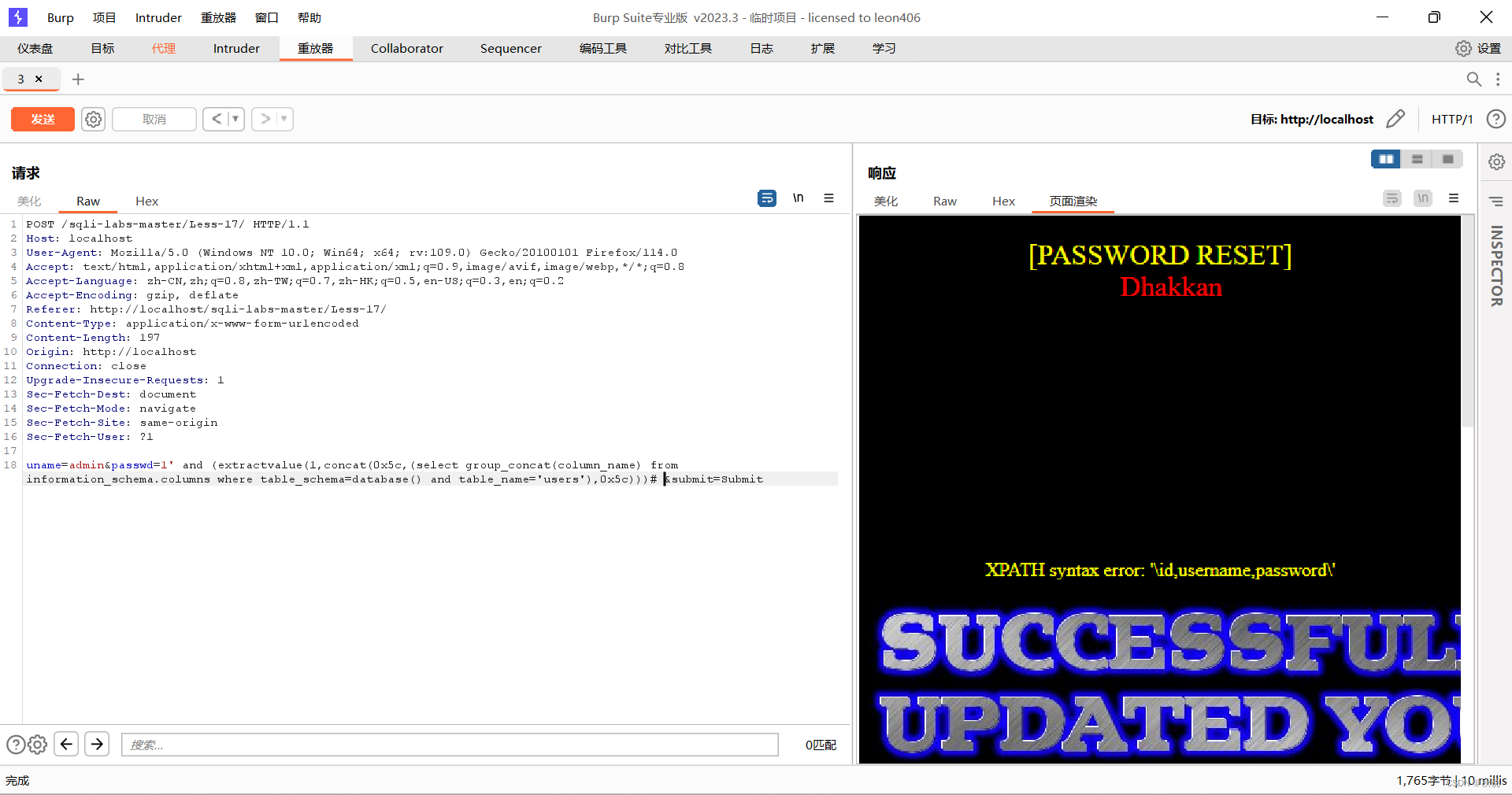
Task: Switch to the 编码工具 tab
Action: coord(603,49)
